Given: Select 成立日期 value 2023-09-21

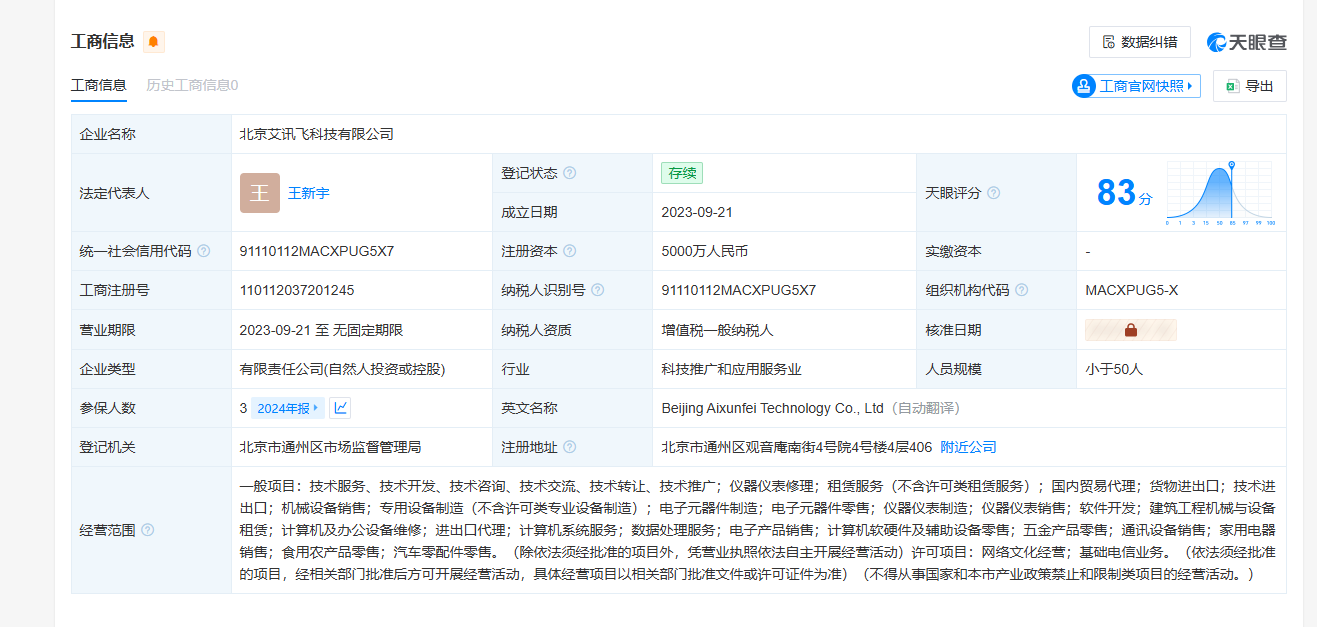Looking at the screenshot, I should (697, 212).
